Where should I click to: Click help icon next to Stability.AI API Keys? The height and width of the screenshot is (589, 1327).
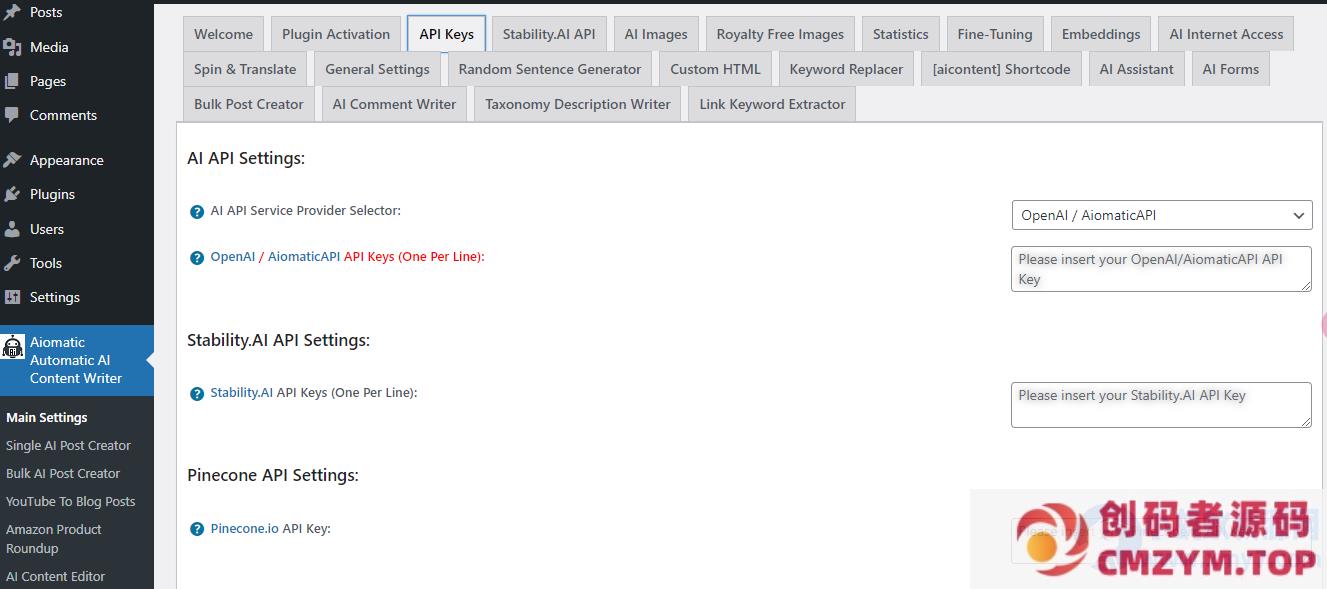pyautogui.click(x=197, y=394)
